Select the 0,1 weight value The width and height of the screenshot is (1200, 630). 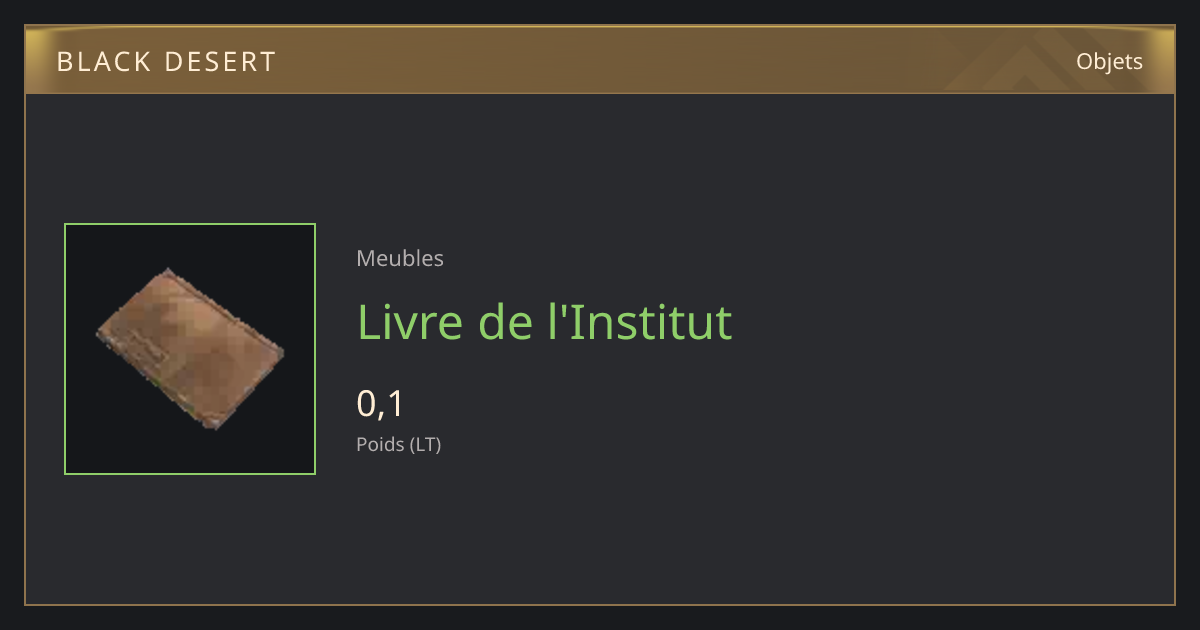tap(380, 404)
